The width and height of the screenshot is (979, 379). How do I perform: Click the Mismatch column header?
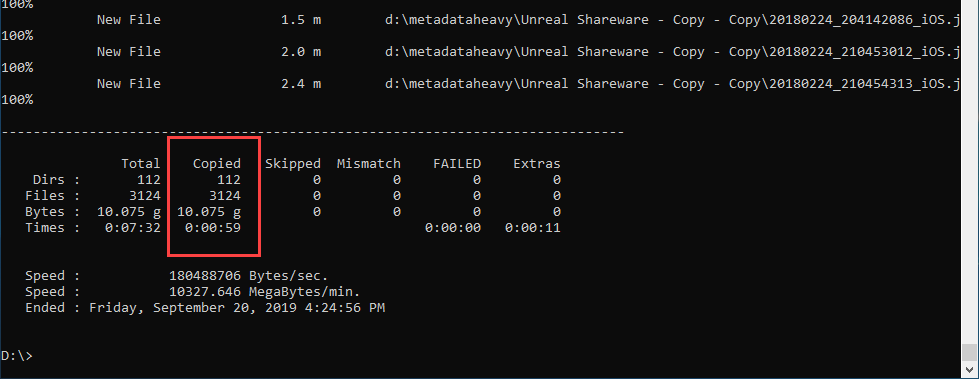click(x=368, y=164)
